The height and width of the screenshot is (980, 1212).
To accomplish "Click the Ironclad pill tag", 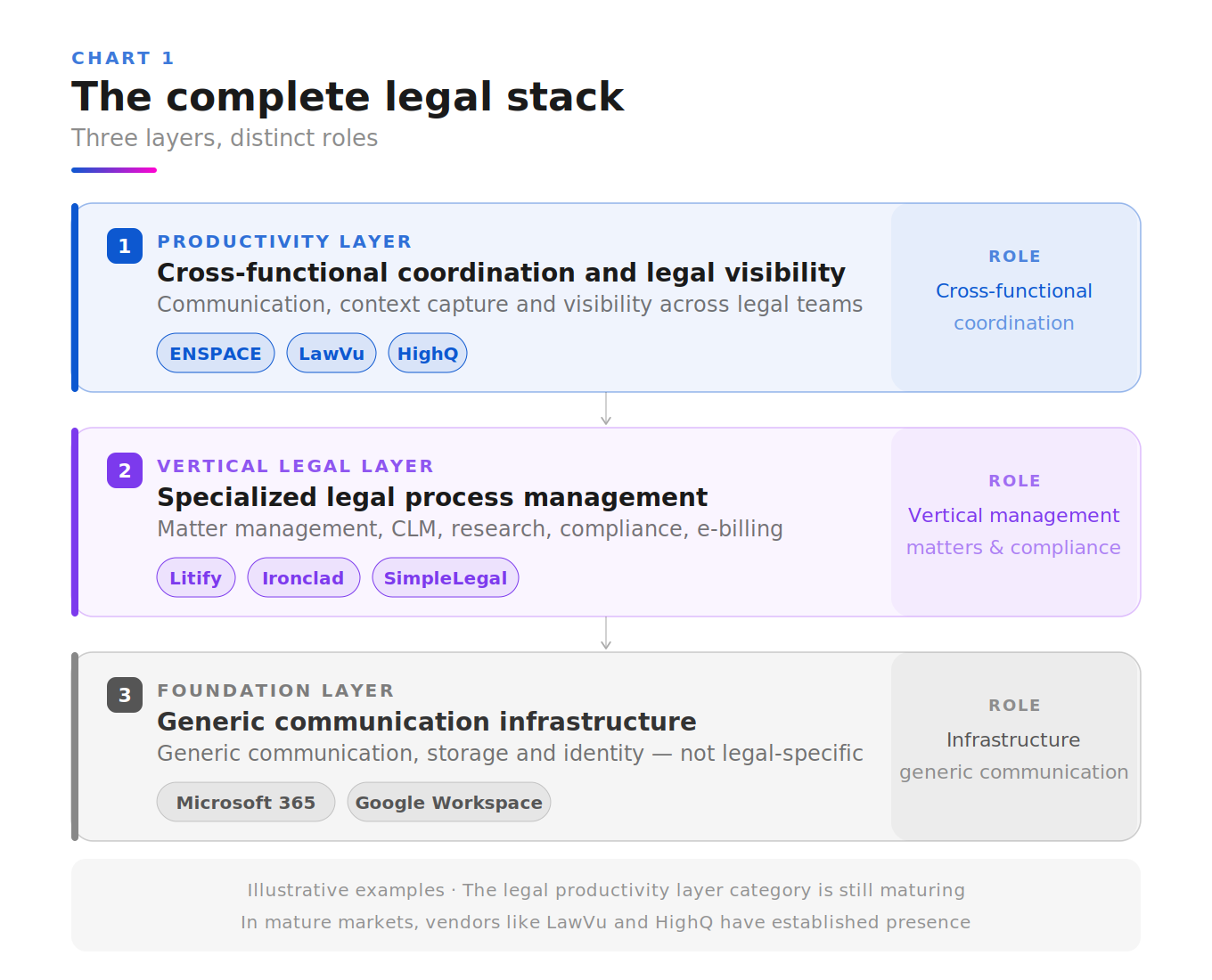I will pos(304,577).
